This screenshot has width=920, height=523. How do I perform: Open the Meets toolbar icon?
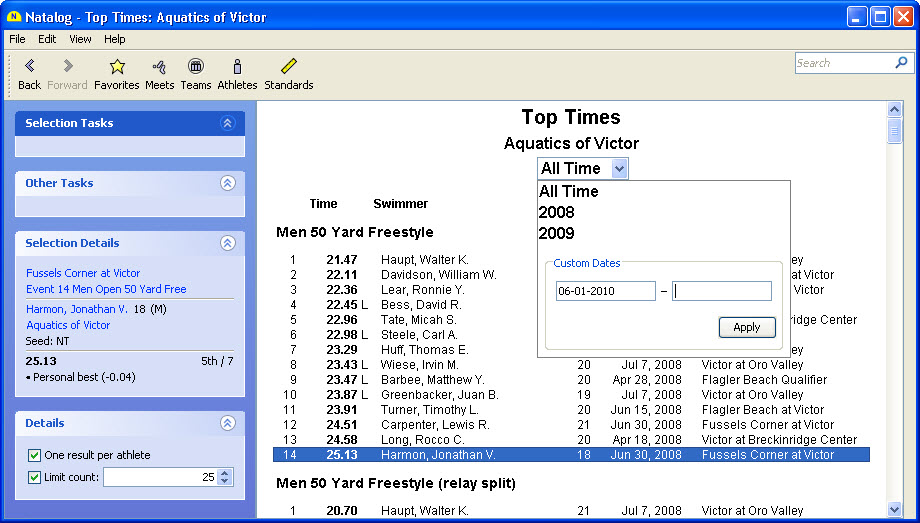click(x=159, y=67)
